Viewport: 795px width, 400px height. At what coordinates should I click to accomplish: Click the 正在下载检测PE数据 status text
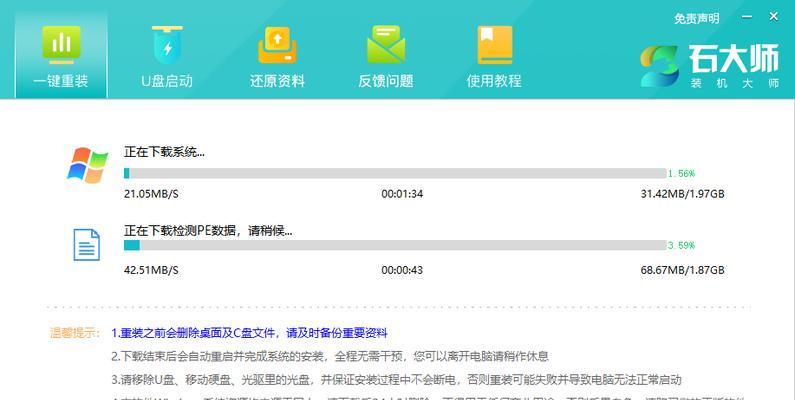tap(208, 231)
